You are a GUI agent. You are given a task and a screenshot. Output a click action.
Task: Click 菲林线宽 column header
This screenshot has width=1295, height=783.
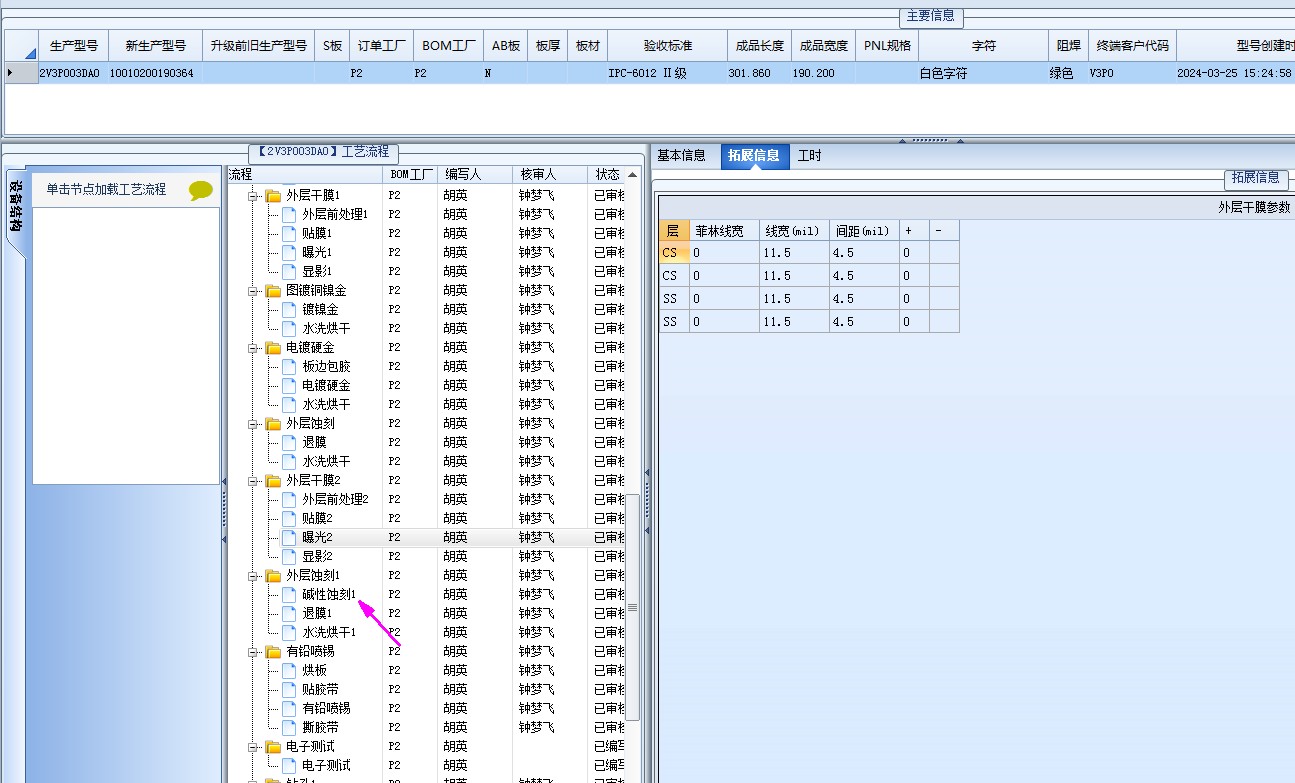pyautogui.click(x=724, y=231)
